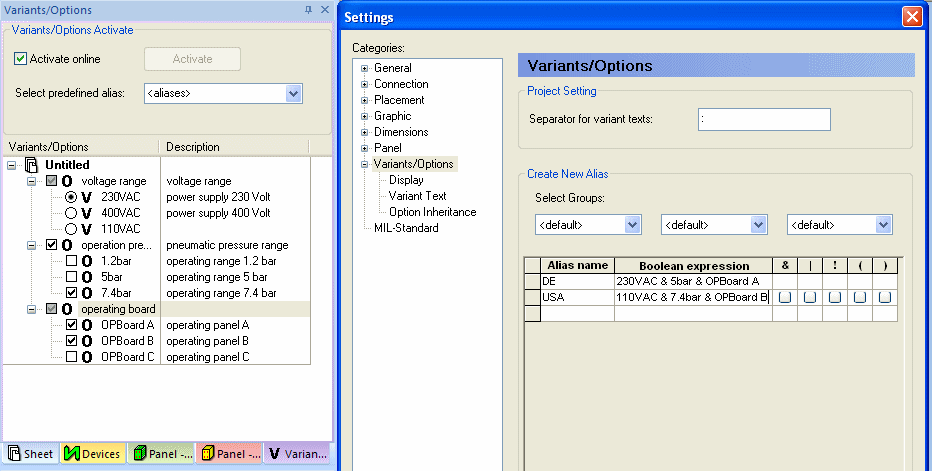
Task: Click the Sheet tab icon
Action: point(13,454)
